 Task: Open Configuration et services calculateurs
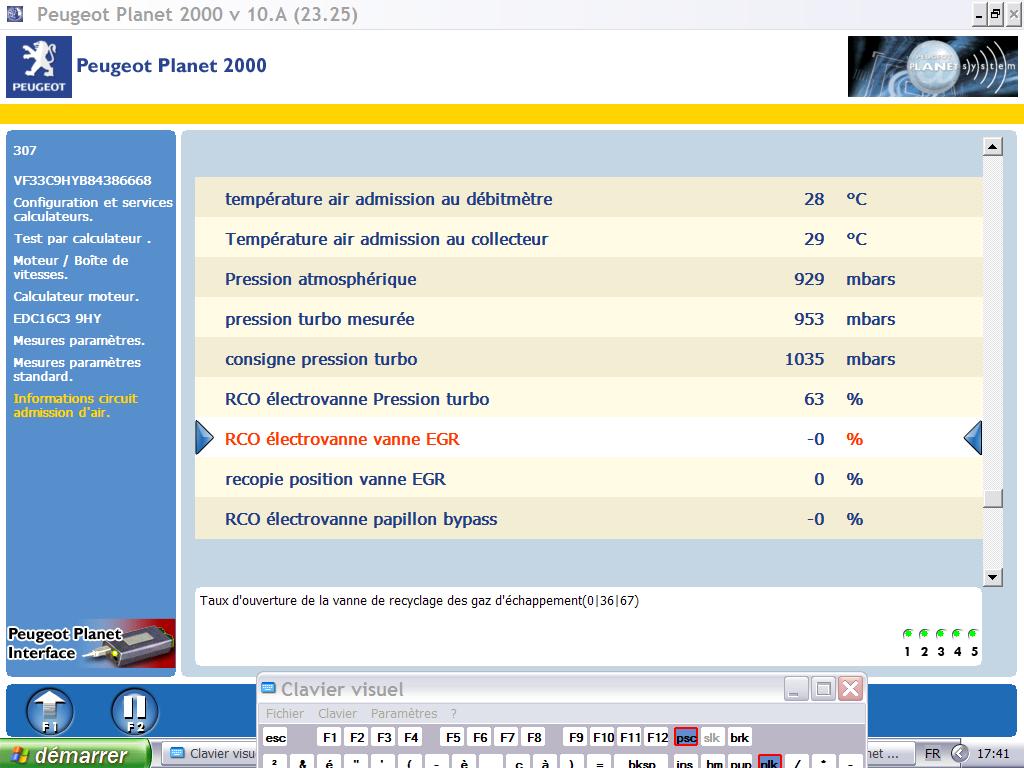click(x=93, y=210)
